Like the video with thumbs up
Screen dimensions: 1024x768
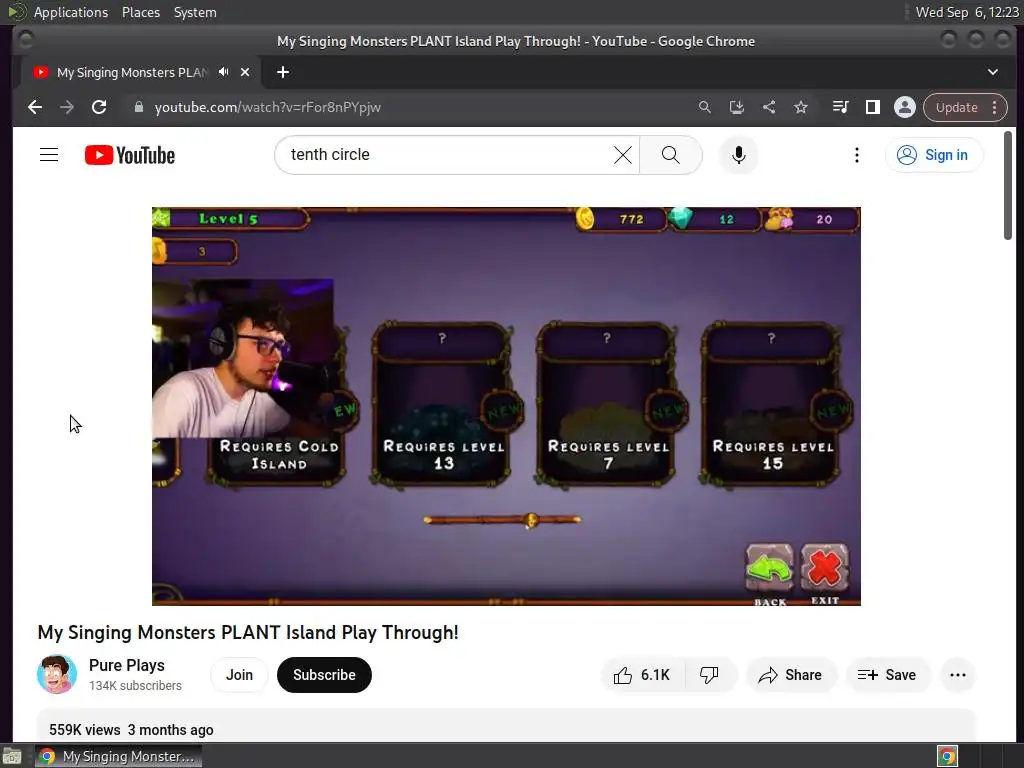point(643,675)
